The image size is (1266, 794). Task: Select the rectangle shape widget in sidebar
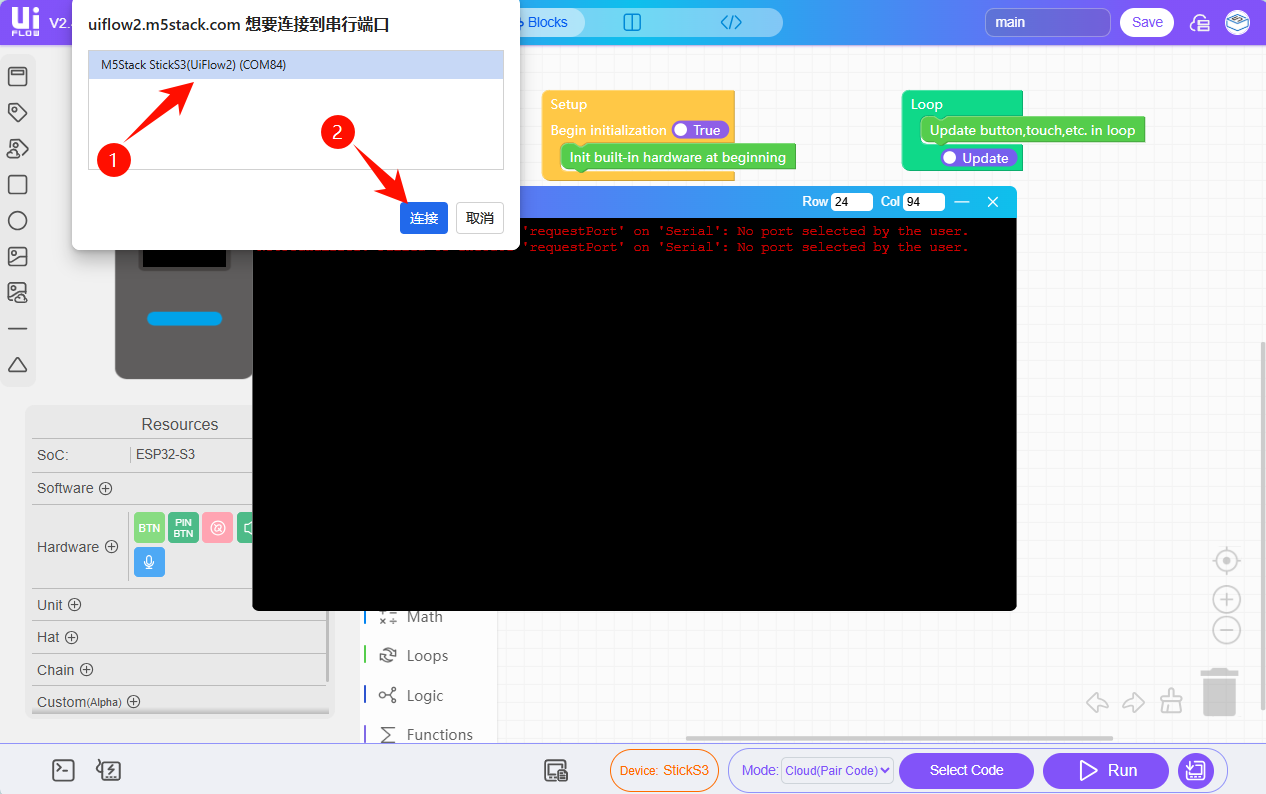[x=17, y=185]
